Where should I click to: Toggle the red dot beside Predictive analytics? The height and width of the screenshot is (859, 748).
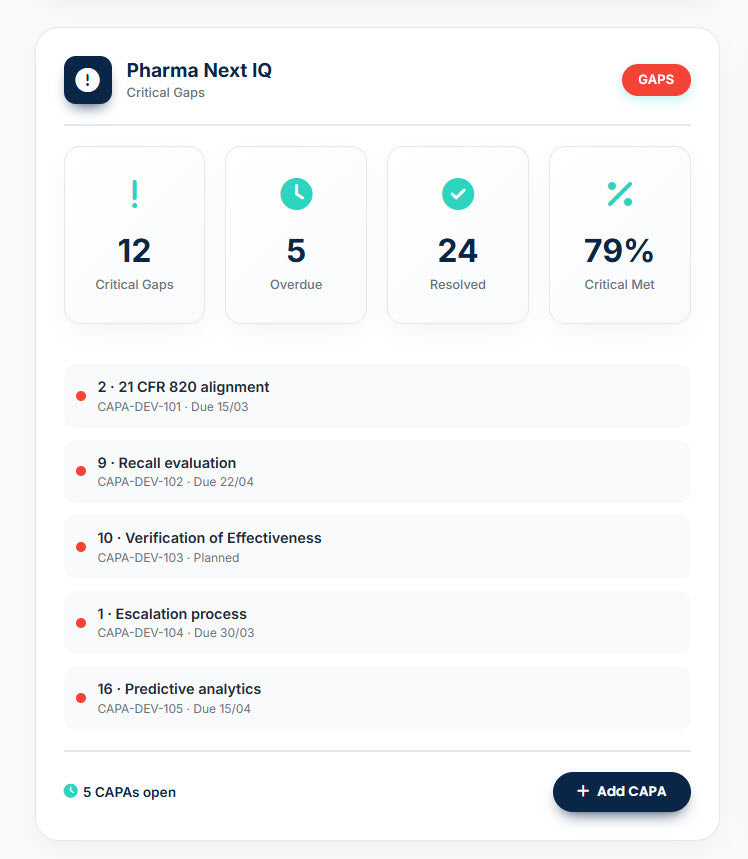81,698
